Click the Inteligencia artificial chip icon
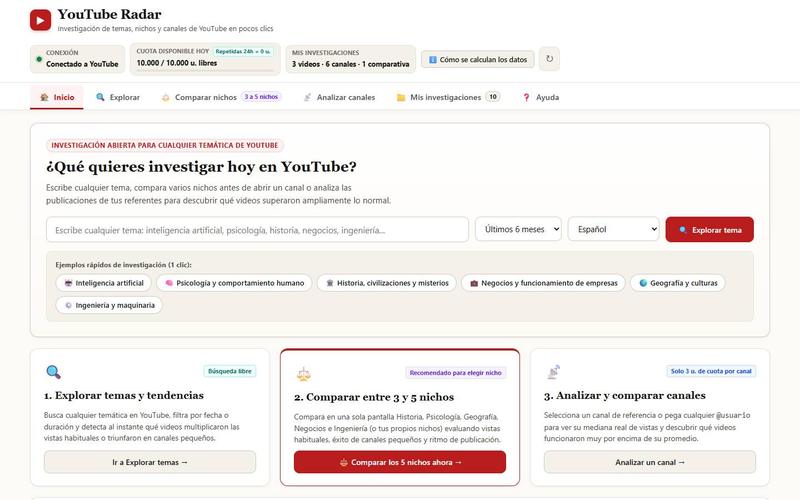Viewport: 800px width, 500px height. 68,283
